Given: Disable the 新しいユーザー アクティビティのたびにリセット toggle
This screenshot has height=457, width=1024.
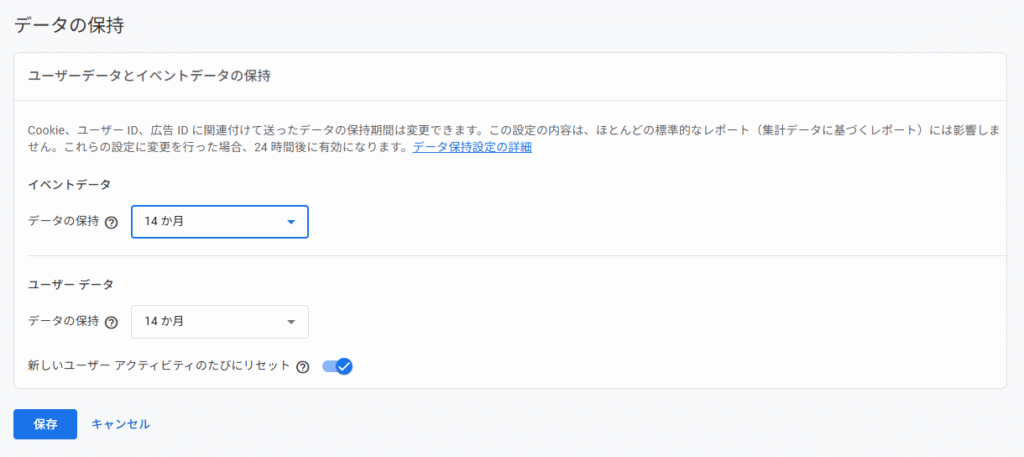Looking at the screenshot, I should [337, 367].
